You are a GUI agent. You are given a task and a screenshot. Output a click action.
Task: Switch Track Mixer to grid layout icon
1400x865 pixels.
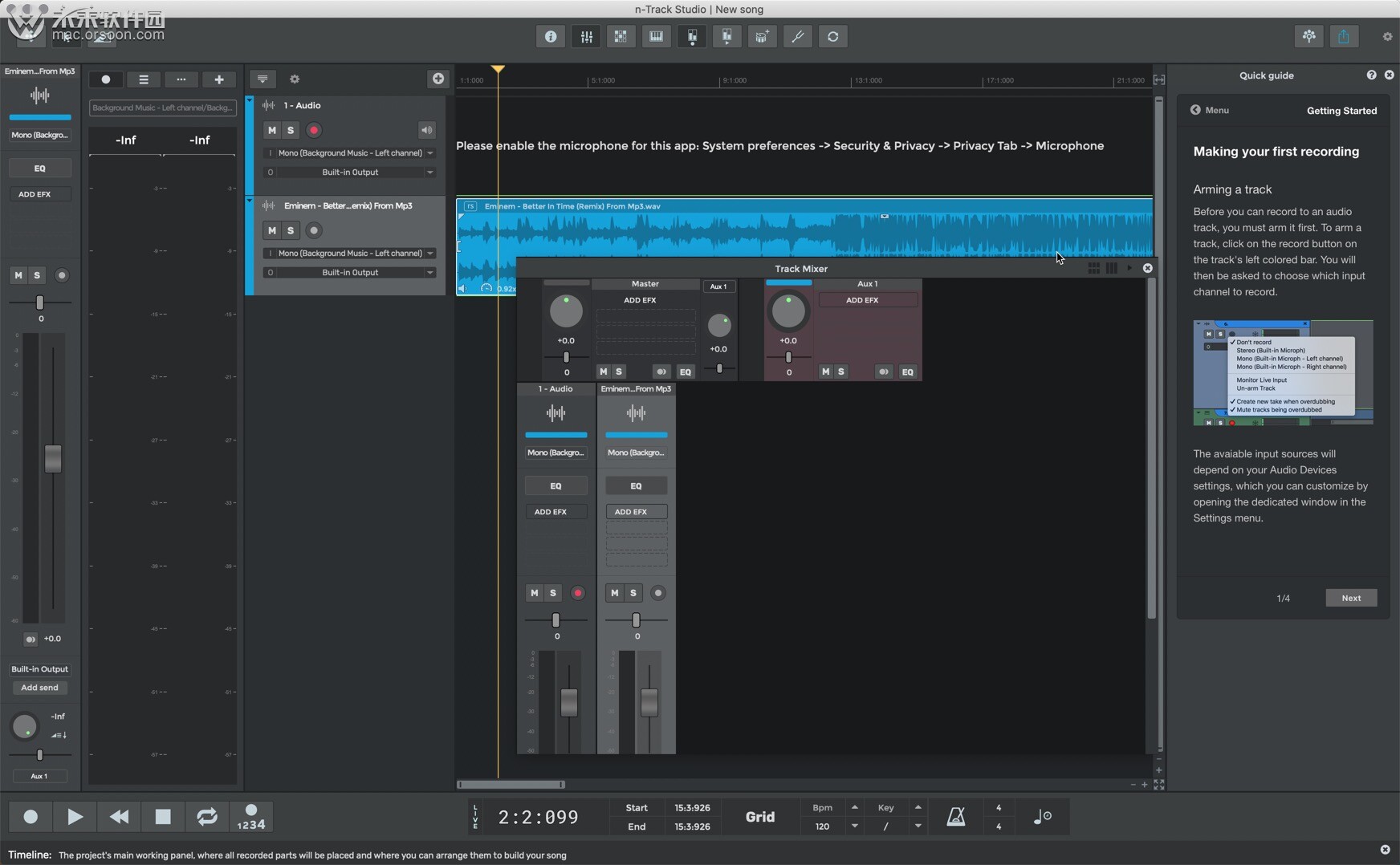pyautogui.click(x=1093, y=268)
